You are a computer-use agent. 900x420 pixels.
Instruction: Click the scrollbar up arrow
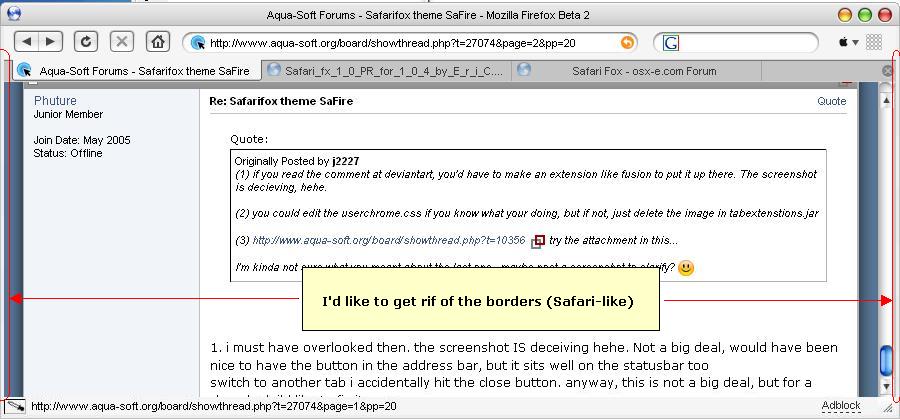(x=886, y=100)
